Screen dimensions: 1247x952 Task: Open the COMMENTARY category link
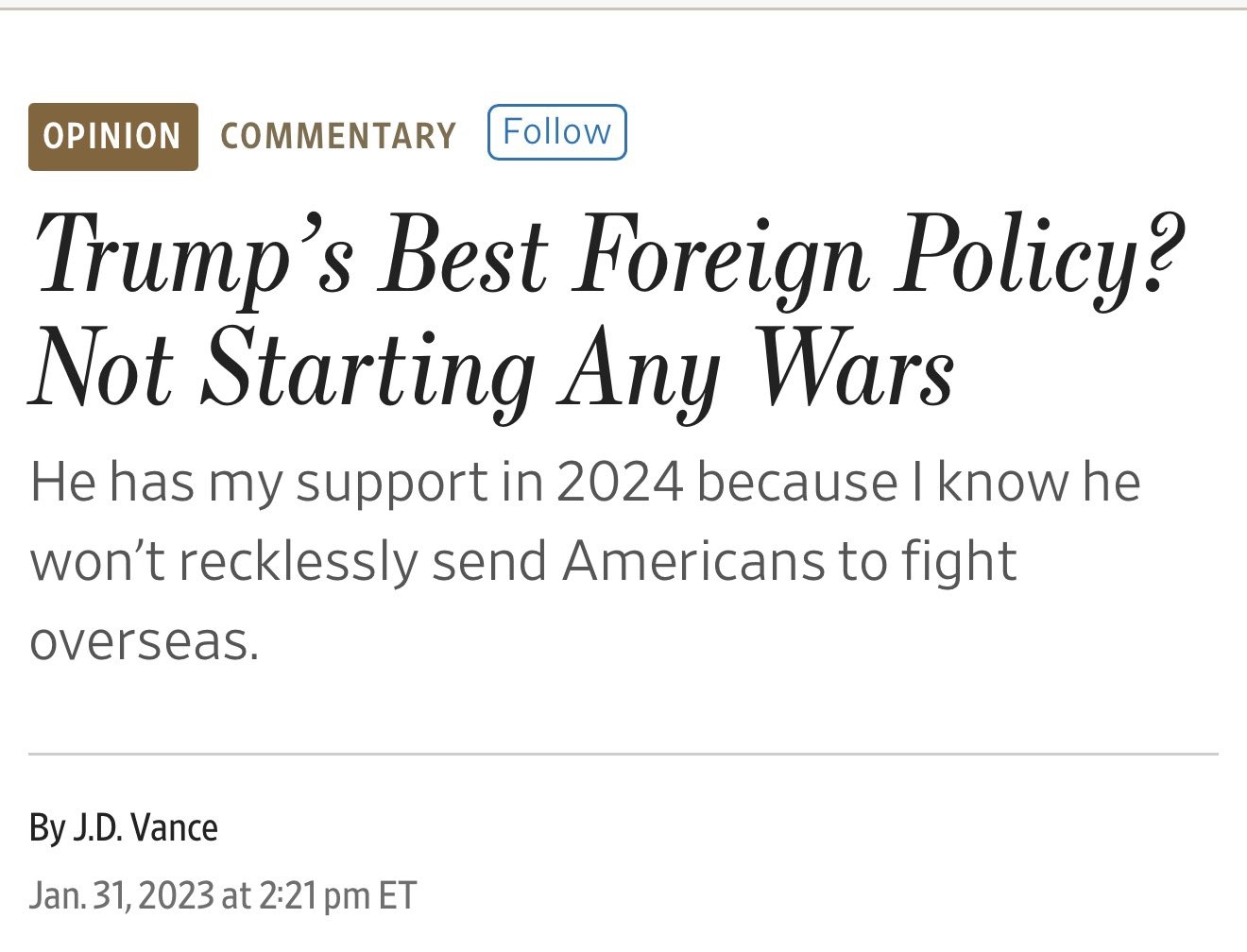coord(338,137)
